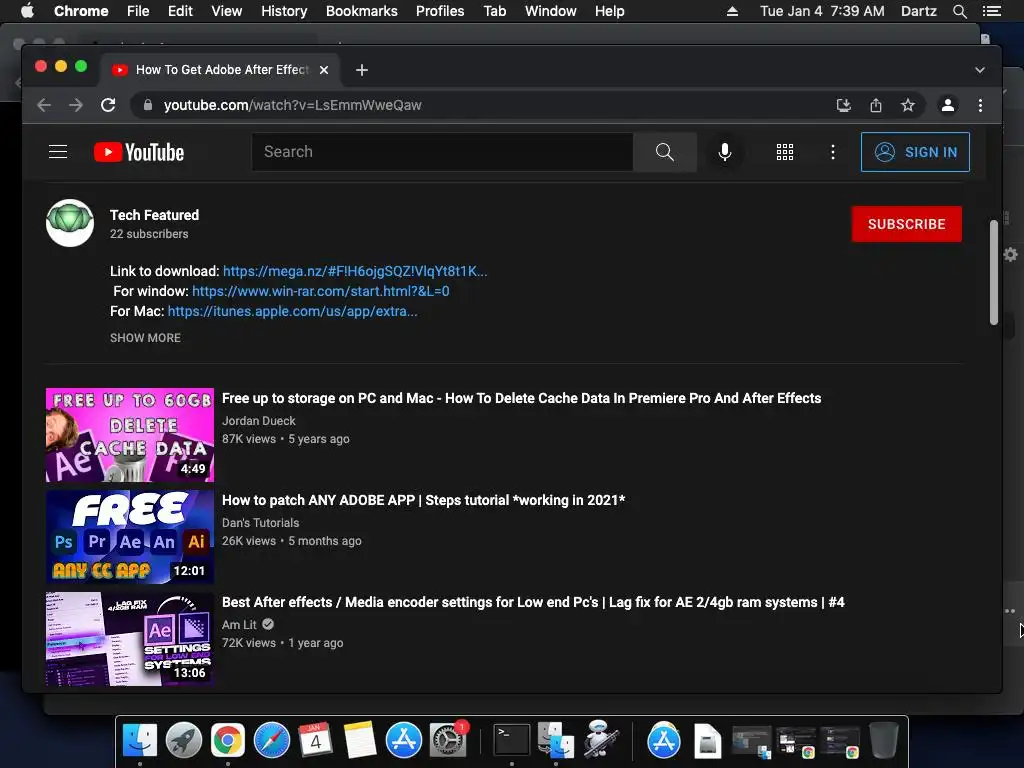Open the Edit menu
Image resolution: width=1024 pixels, height=768 pixels.
tap(180, 11)
